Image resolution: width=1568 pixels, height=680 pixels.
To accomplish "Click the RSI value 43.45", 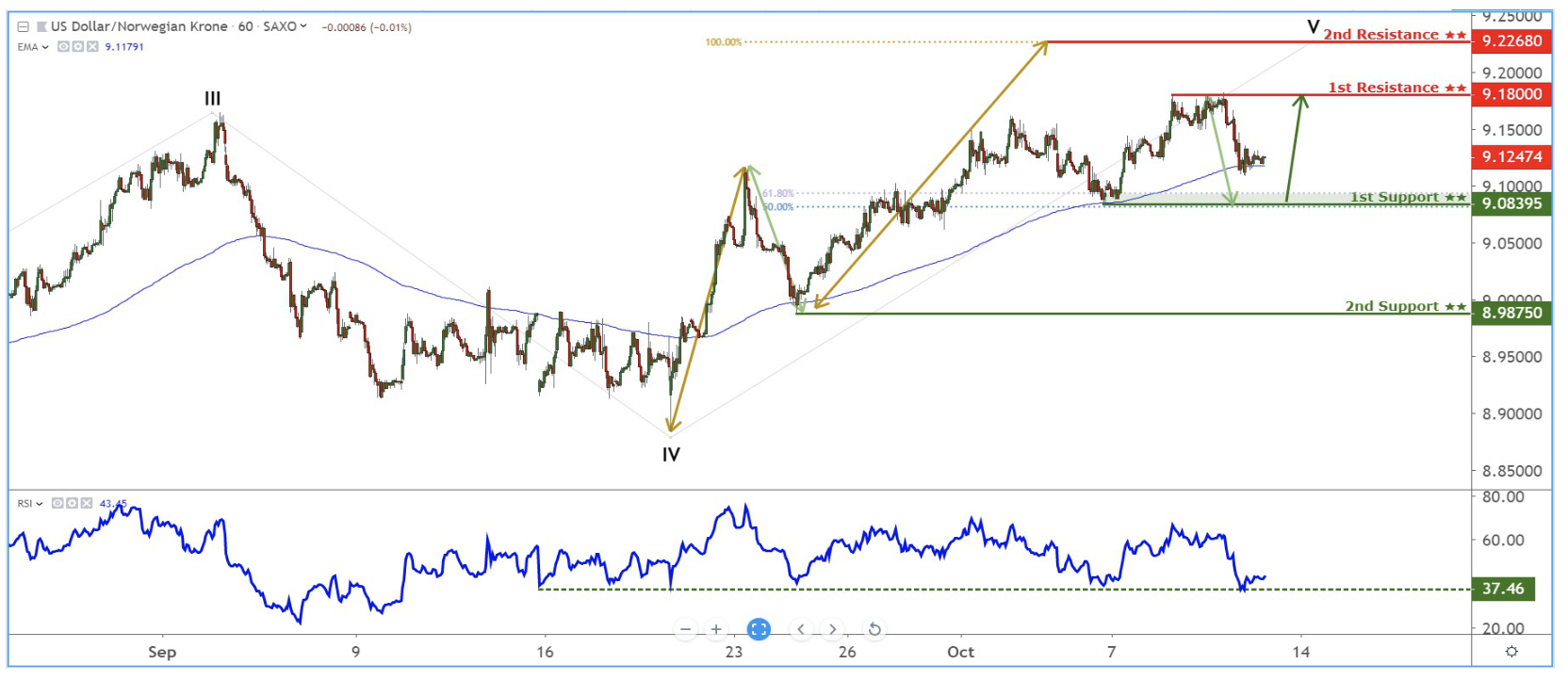I will point(113,504).
